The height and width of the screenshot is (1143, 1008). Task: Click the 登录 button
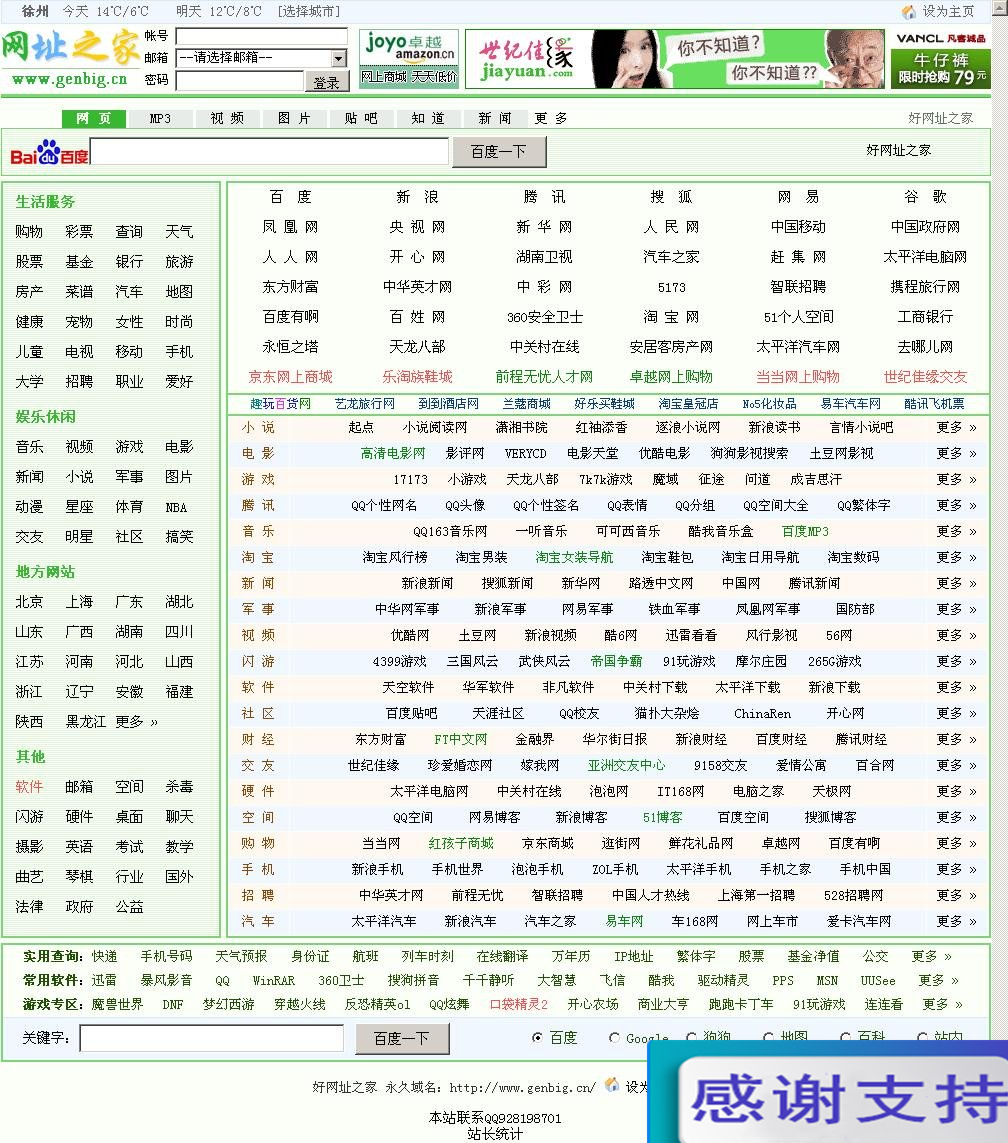coord(327,82)
